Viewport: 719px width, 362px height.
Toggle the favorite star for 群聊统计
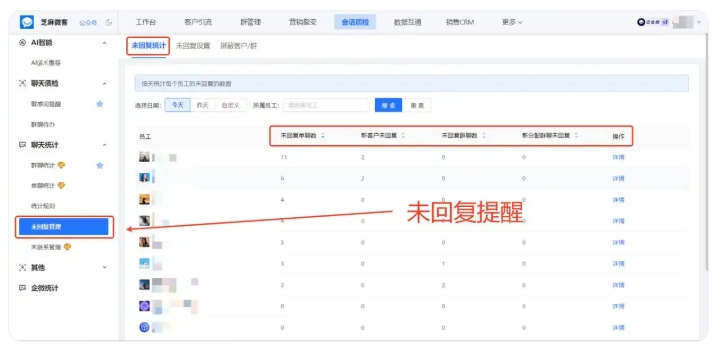click(x=100, y=165)
